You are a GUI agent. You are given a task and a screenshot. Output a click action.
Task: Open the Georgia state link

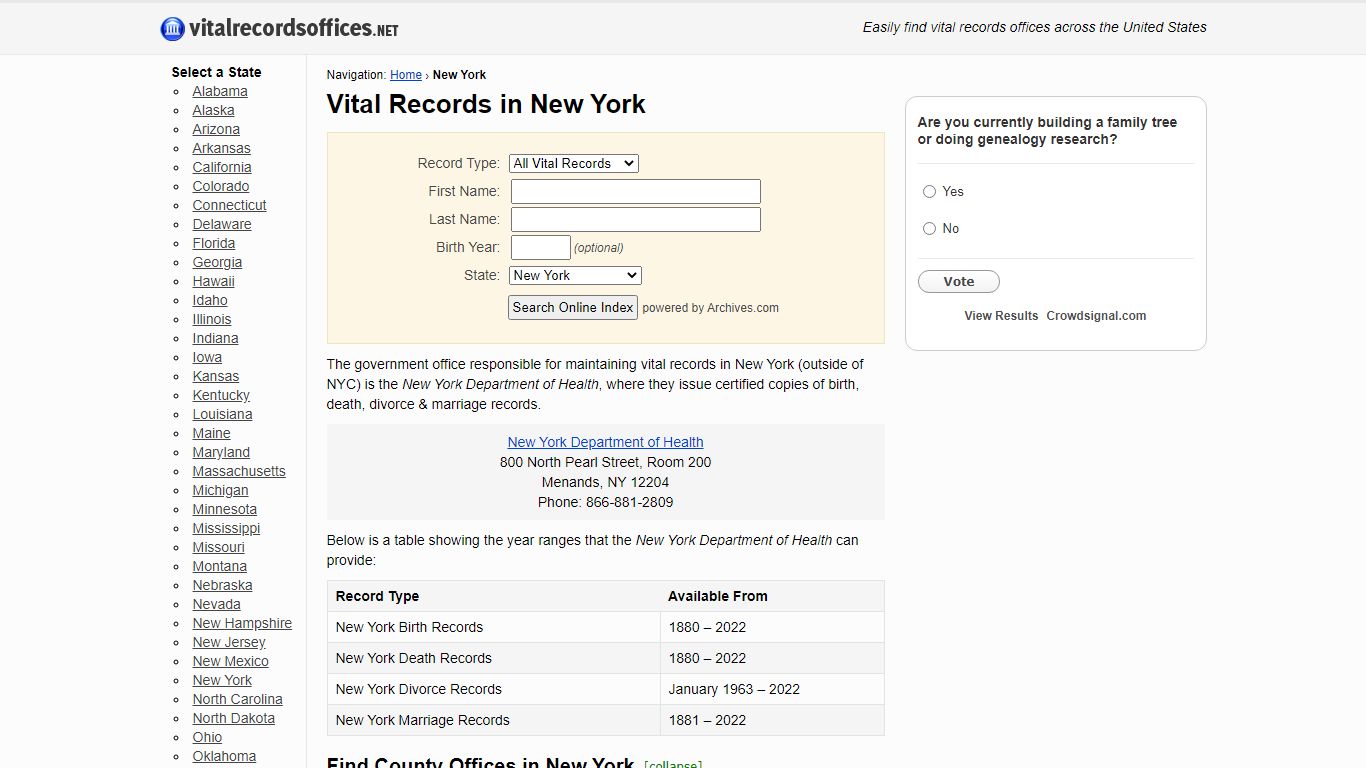(x=217, y=262)
